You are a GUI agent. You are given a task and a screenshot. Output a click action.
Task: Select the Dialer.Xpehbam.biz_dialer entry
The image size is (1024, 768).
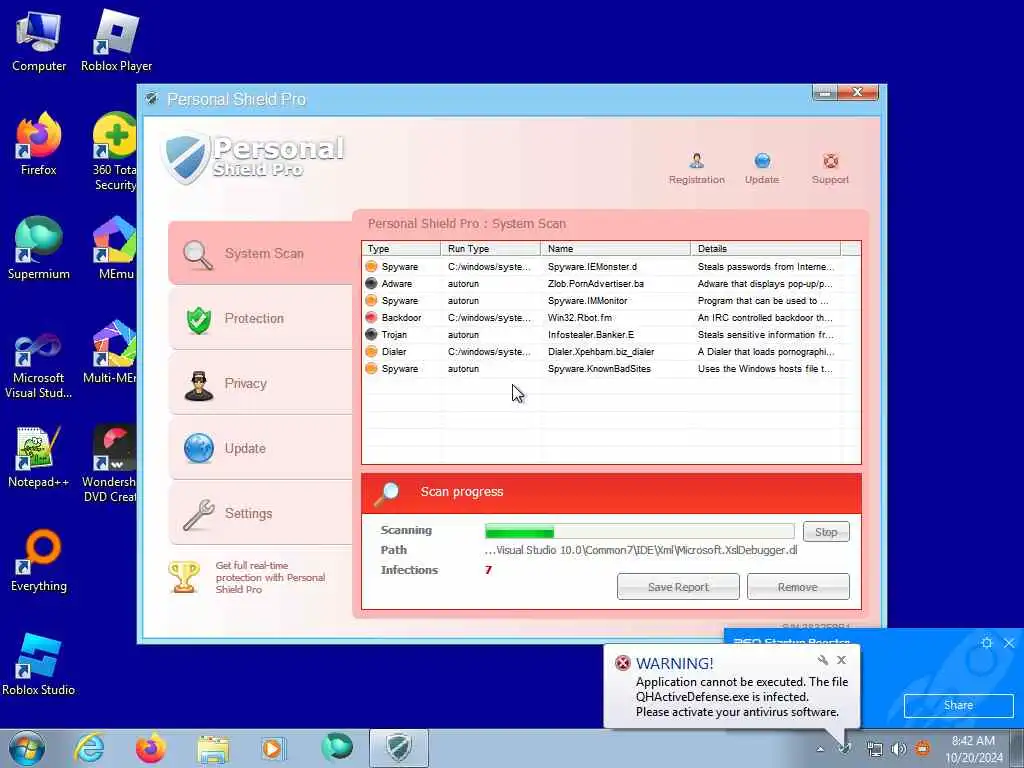(611, 351)
